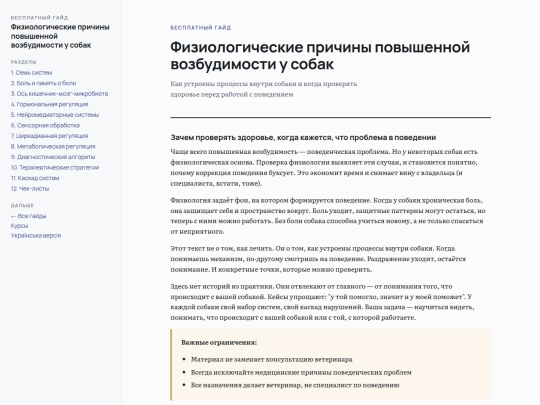Open the Курсы link in sidebar
The image size is (540, 405).
point(19,226)
